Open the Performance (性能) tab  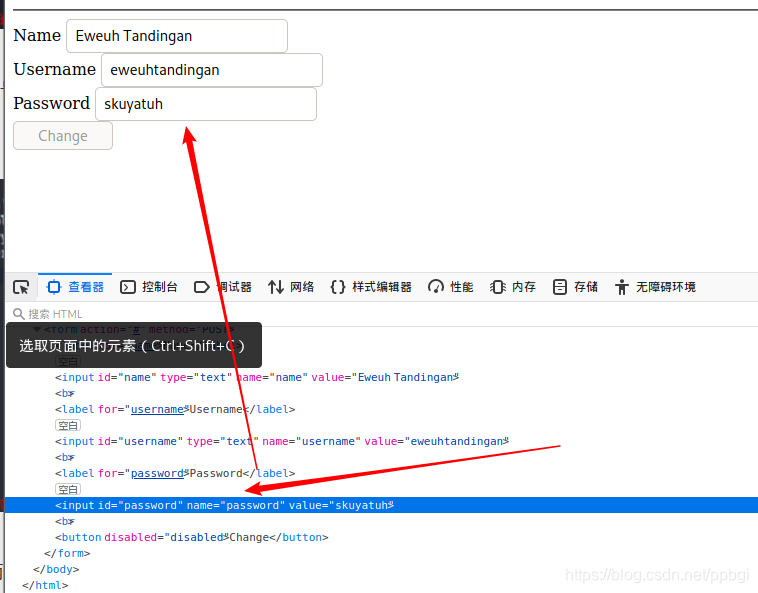tap(451, 287)
